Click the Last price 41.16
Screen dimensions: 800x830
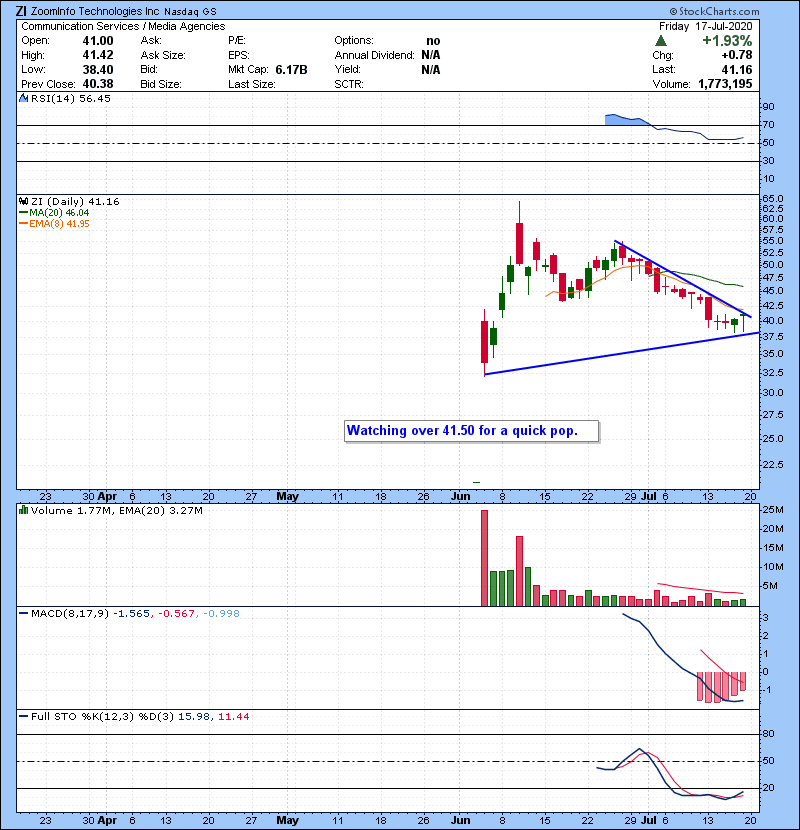point(737,70)
